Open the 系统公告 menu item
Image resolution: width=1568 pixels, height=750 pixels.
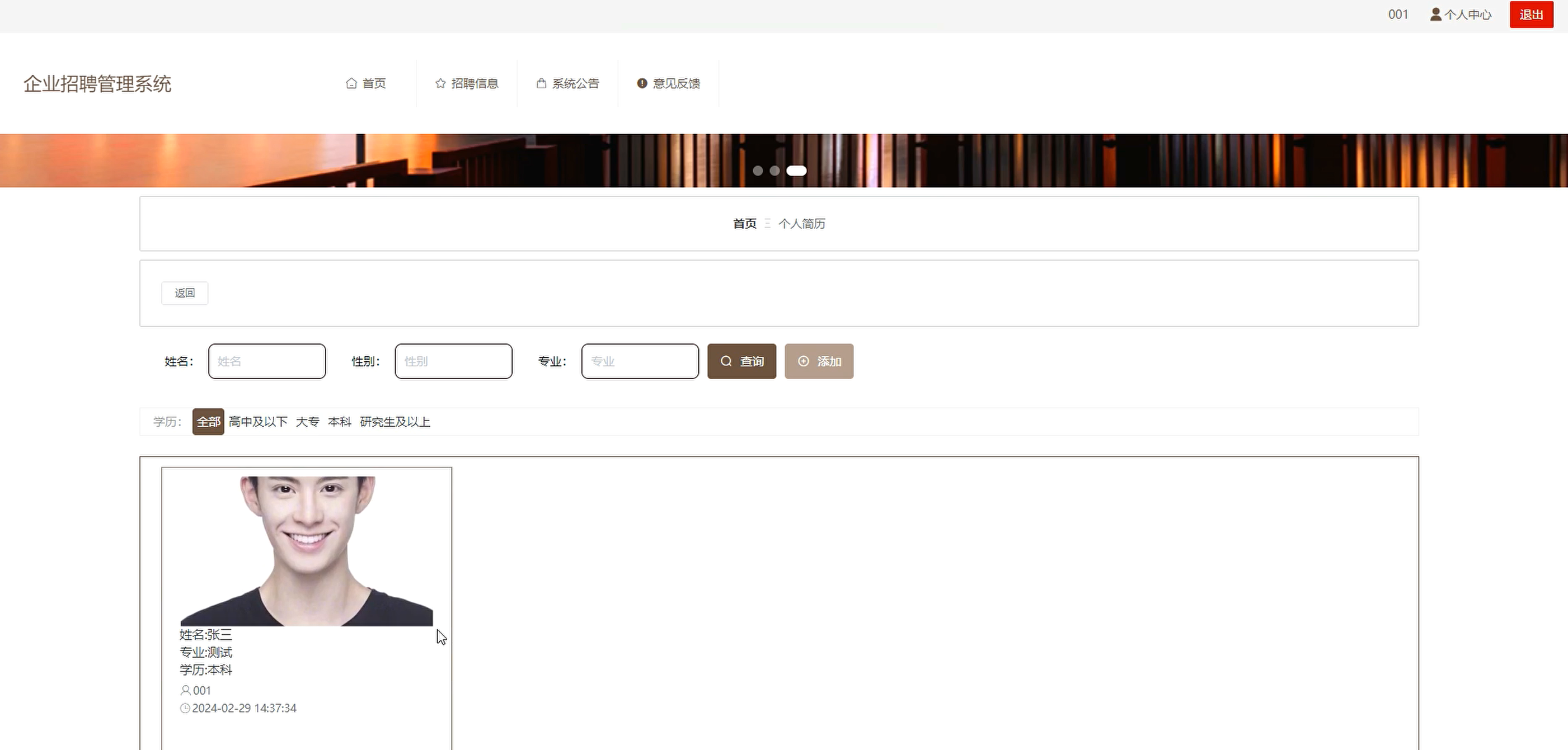tap(568, 83)
